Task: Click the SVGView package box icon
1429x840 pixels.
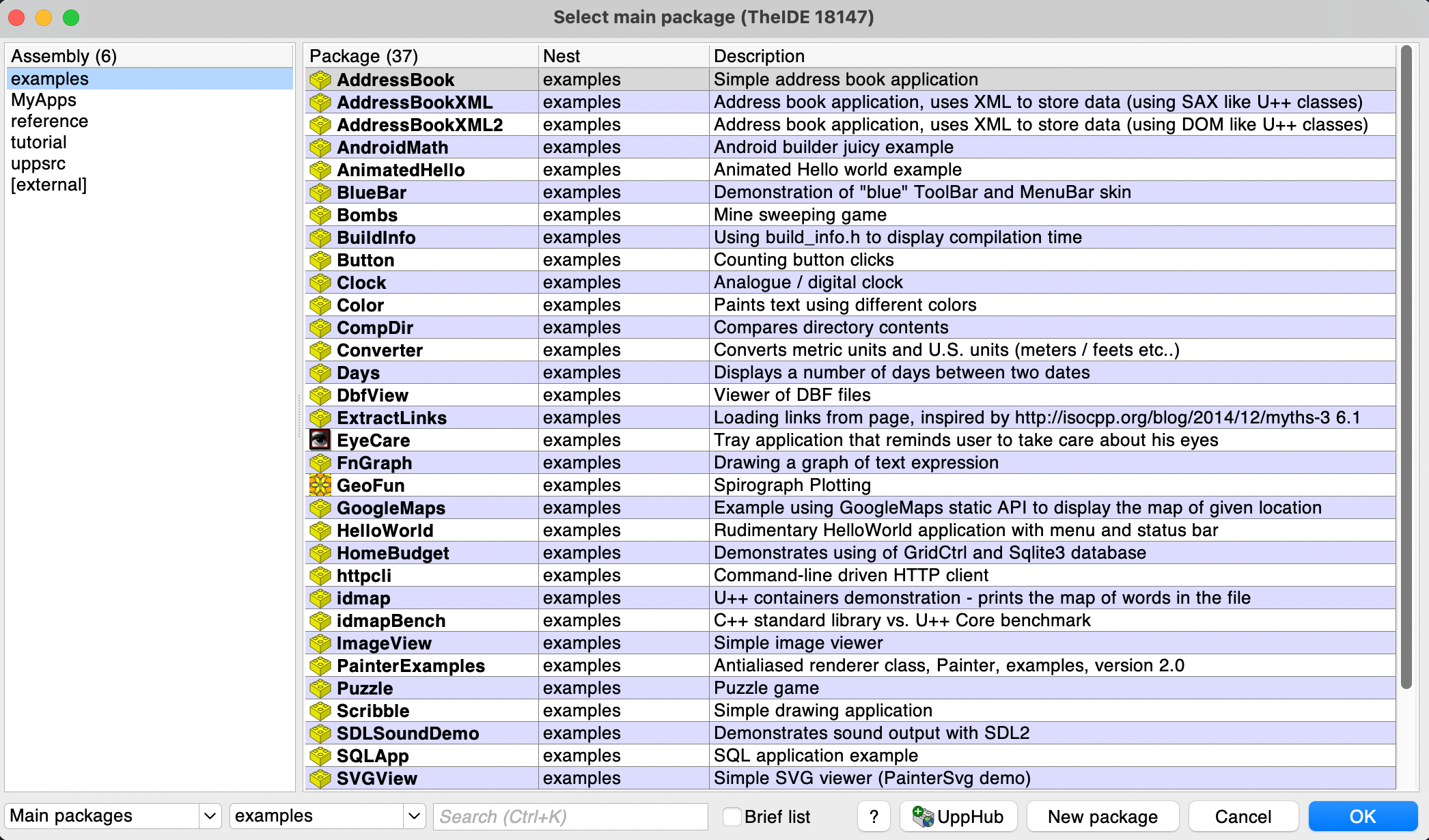Action: tap(320, 779)
